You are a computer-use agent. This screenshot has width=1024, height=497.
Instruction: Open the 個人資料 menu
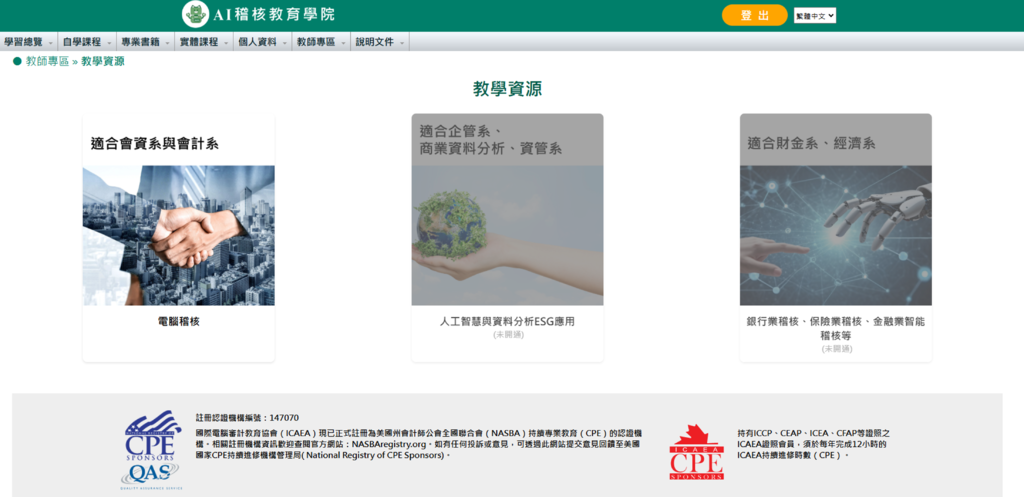(263, 42)
